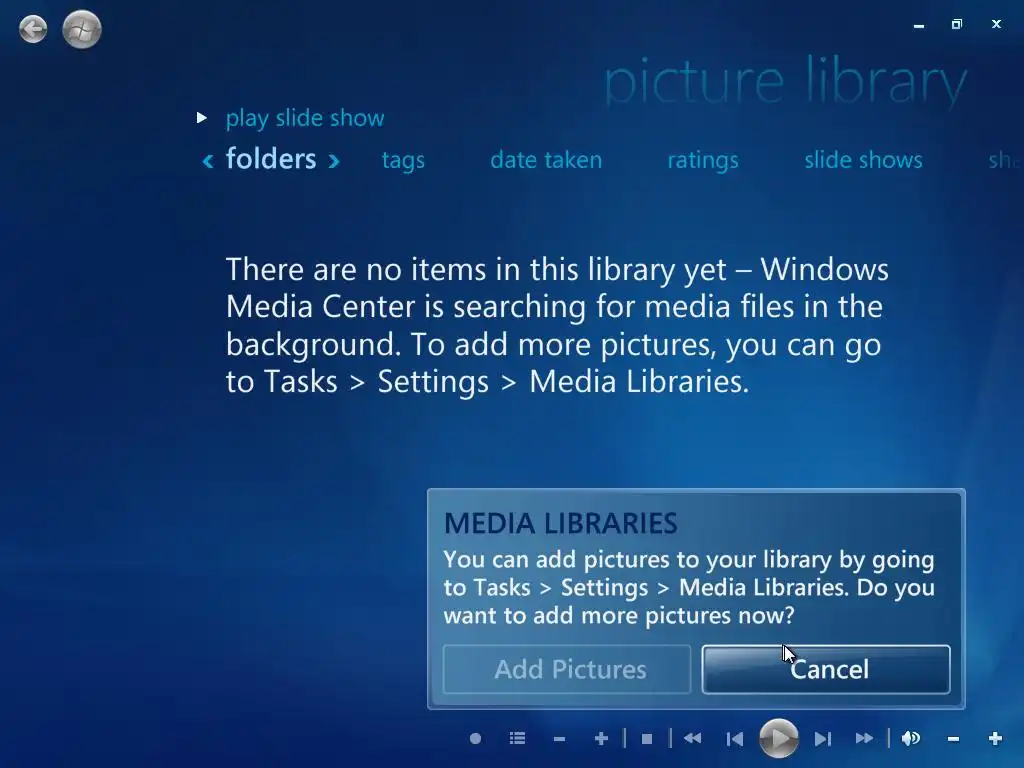Image resolution: width=1024 pixels, height=768 pixels.
Task: Switch to the date taken view
Action: pos(546,160)
